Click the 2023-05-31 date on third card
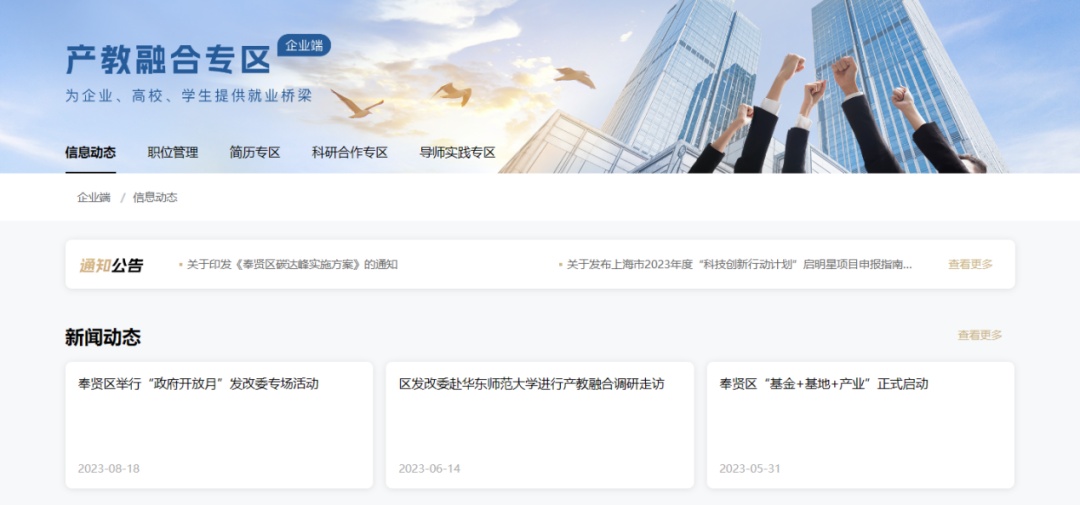The image size is (1080, 505). pyautogui.click(x=750, y=468)
